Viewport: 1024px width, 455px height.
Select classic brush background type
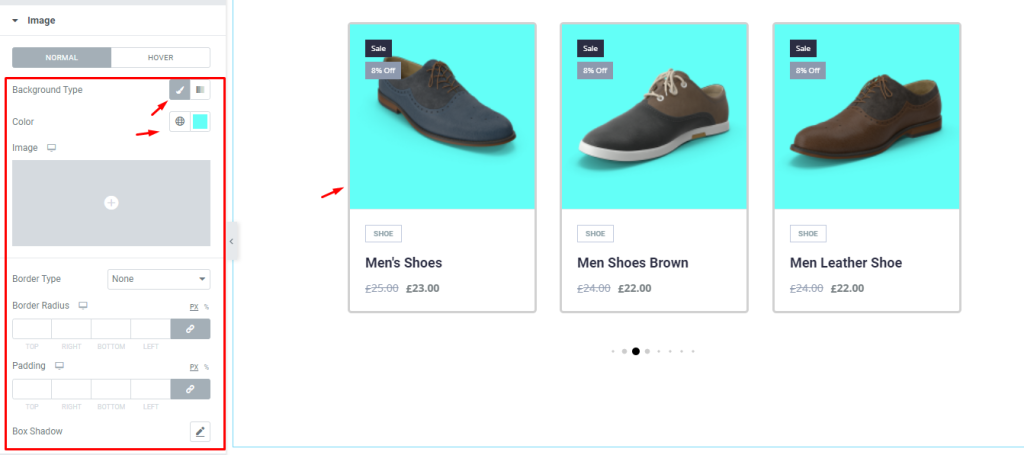click(x=180, y=89)
